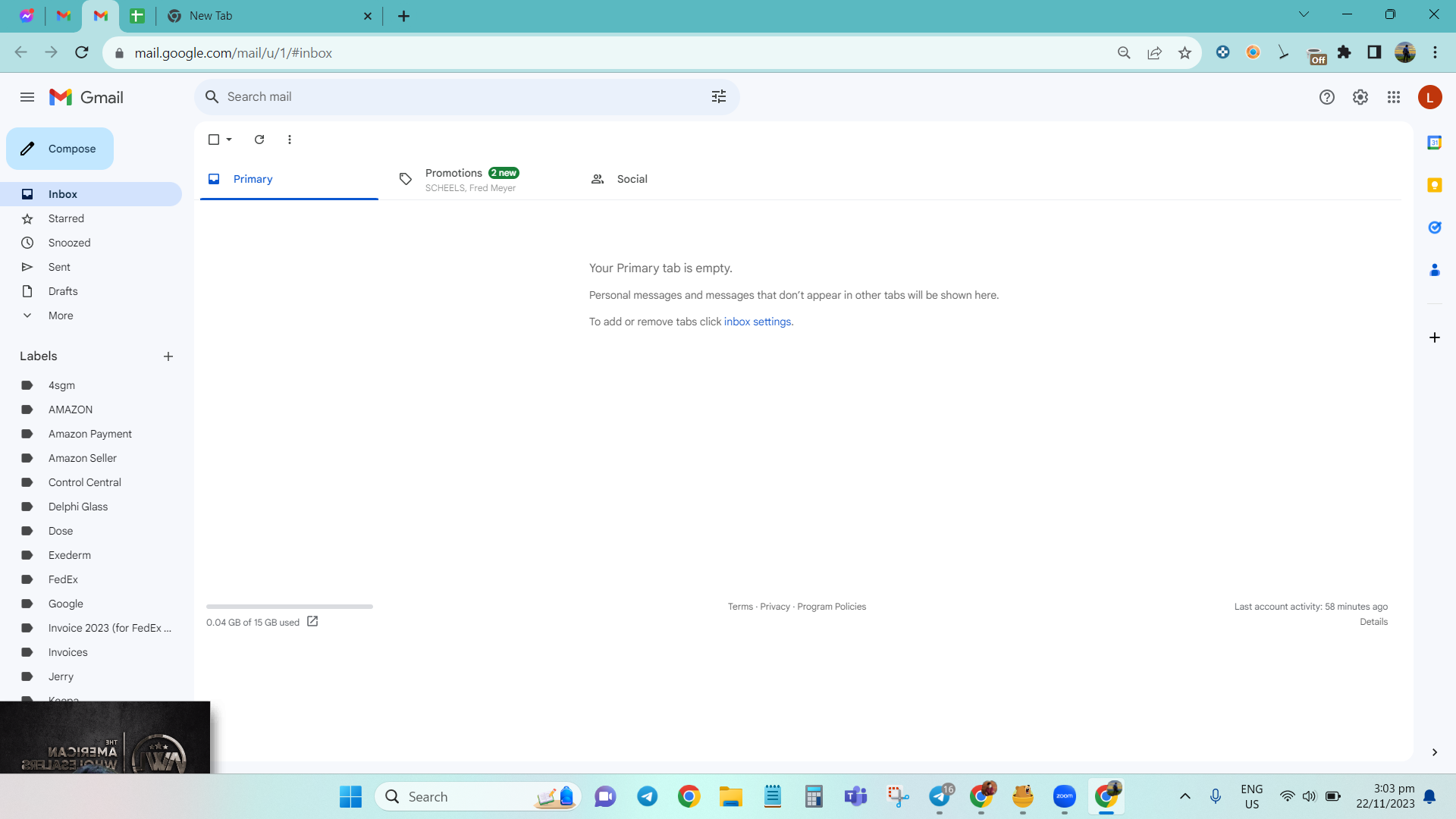Refresh the inbox

pos(259,140)
